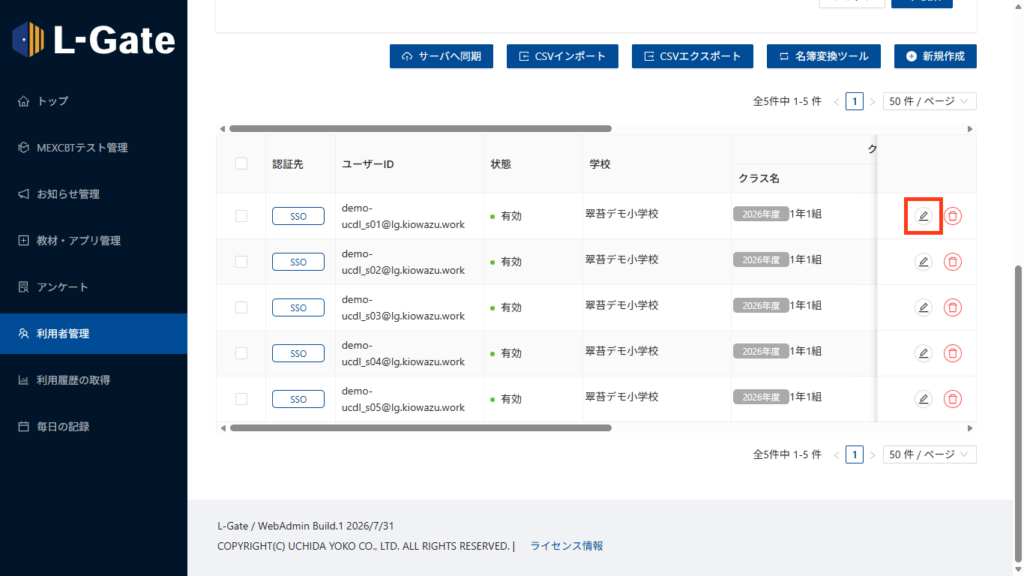The width and height of the screenshot is (1024, 576).
Task: Open 利用履歴の取得 menu item
Action: 93,380
